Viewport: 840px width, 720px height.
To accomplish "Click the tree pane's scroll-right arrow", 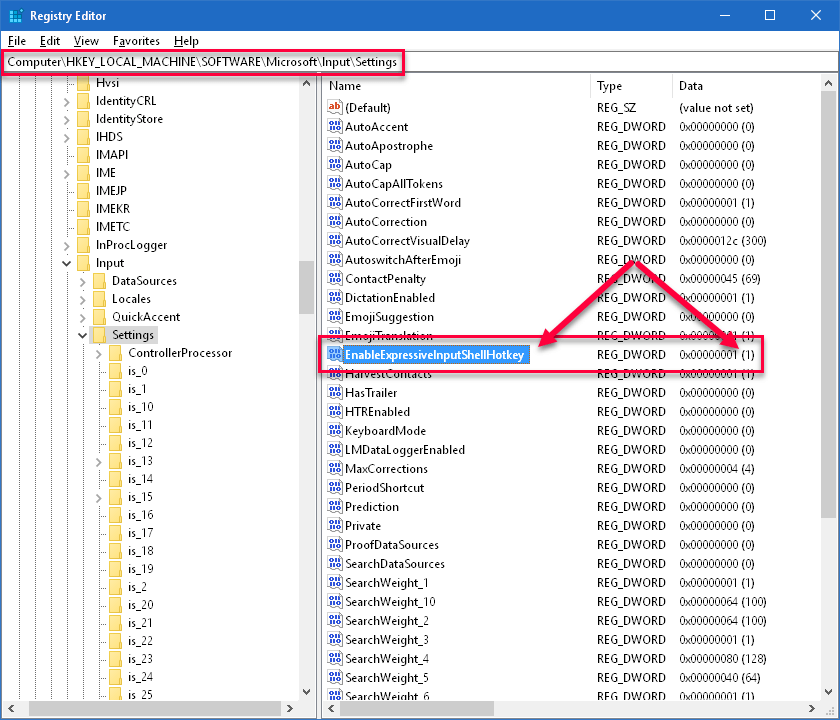I will pos(290,708).
